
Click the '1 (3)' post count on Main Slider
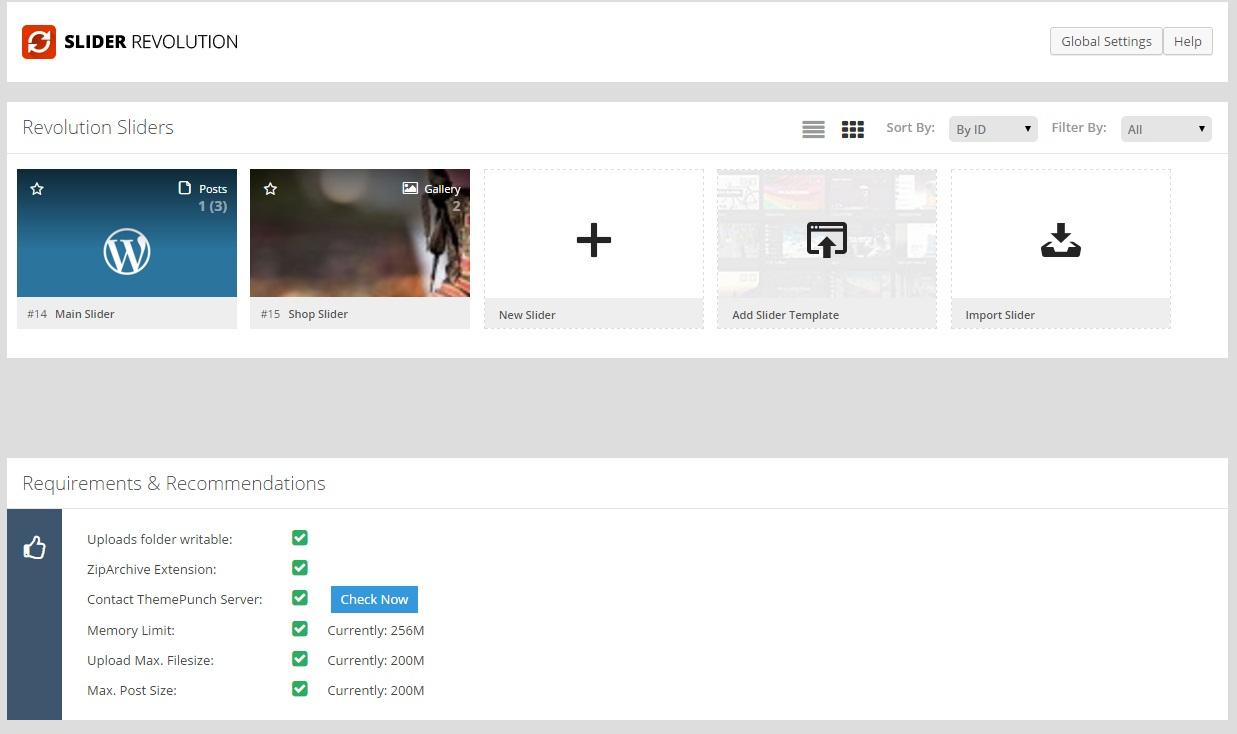(212, 207)
